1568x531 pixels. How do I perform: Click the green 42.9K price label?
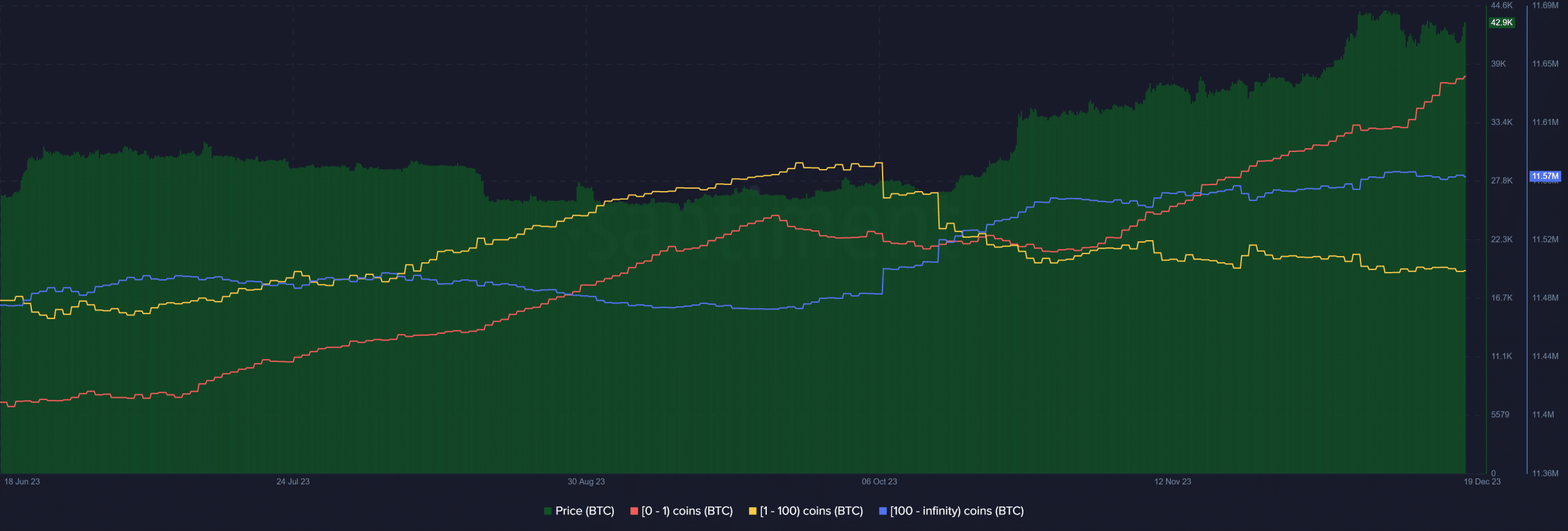pyautogui.click(x=1502, y=23)
